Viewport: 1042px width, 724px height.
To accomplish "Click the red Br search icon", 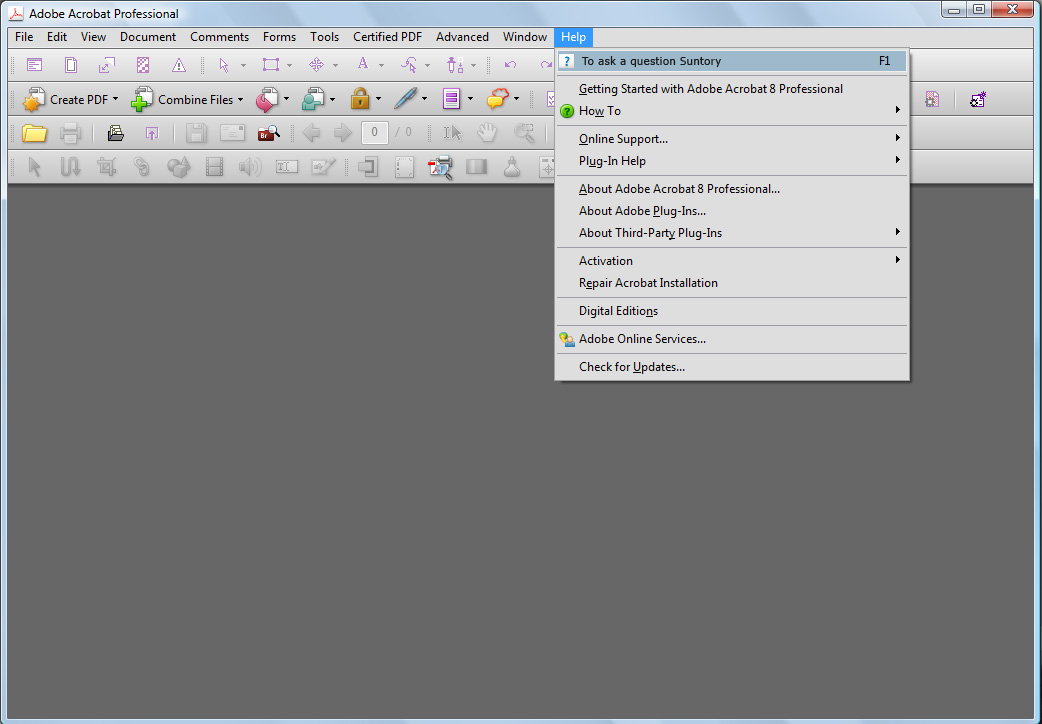I will point(268,133).
